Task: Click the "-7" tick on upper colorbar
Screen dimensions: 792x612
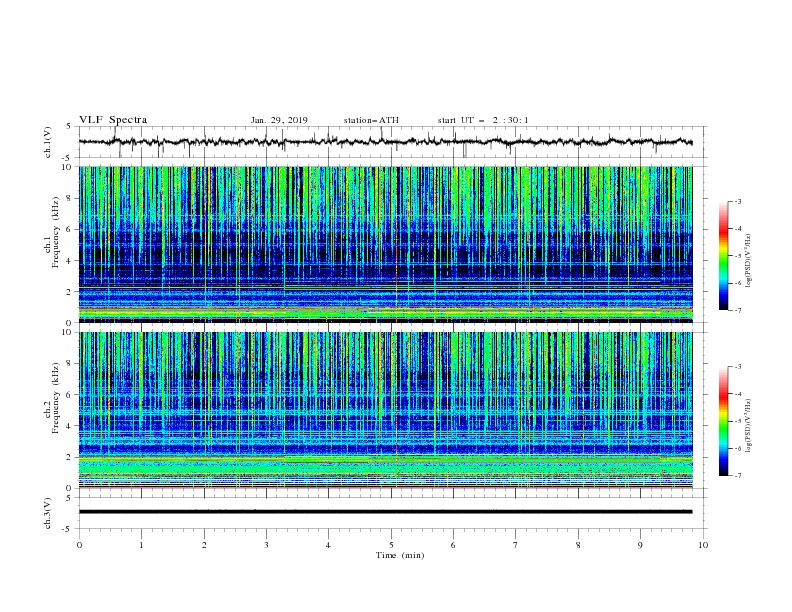Action: coord(738,310)
